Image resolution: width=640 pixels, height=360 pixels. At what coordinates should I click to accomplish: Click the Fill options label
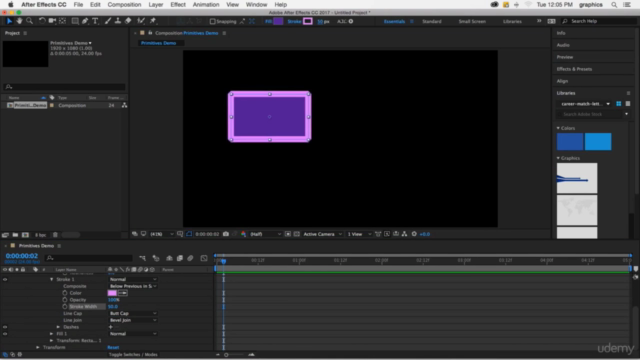tap(268, 21)
